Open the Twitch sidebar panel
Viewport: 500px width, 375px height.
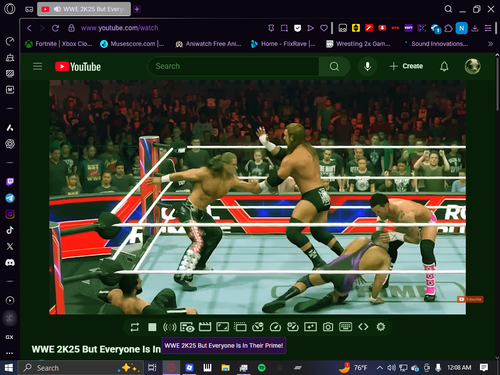[10, 182]
